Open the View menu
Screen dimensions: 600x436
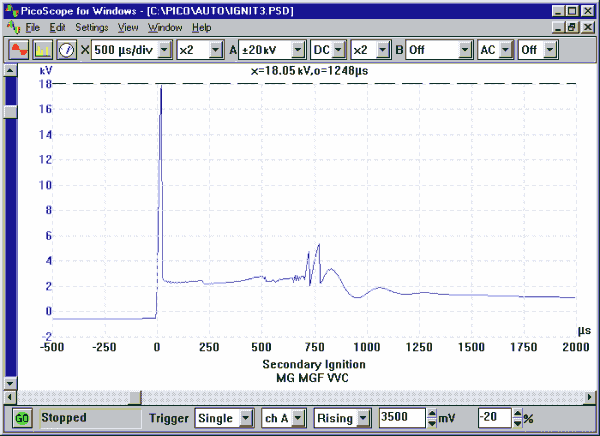click(128, 27)
